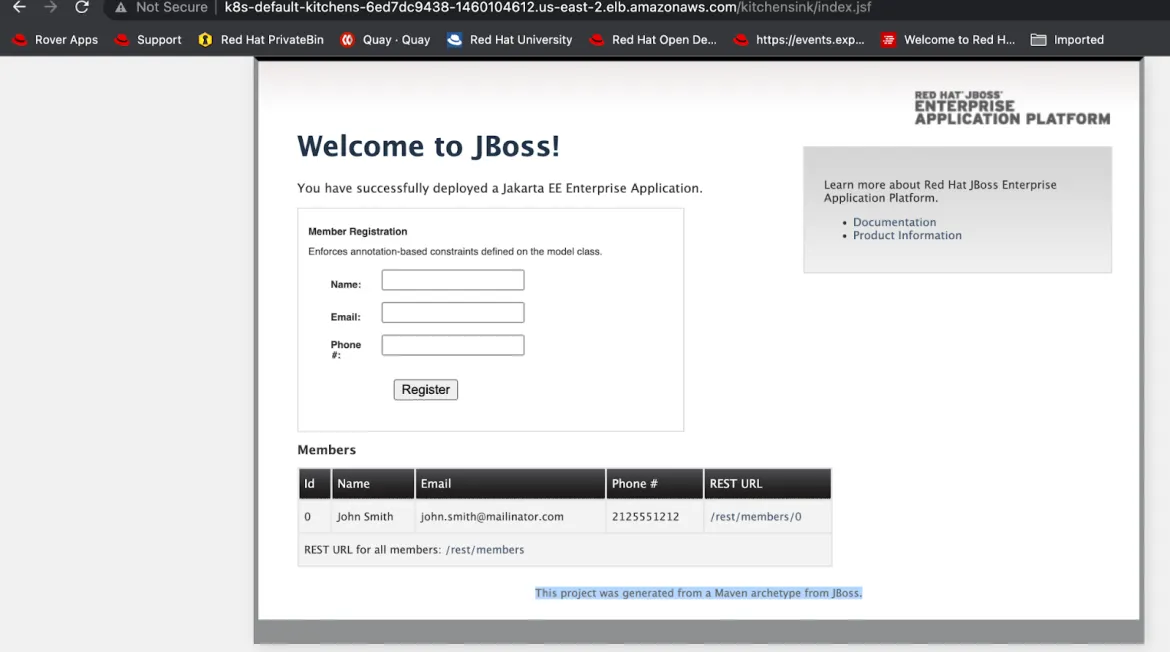
Task: Click the Register button
Action: point(425,389)
